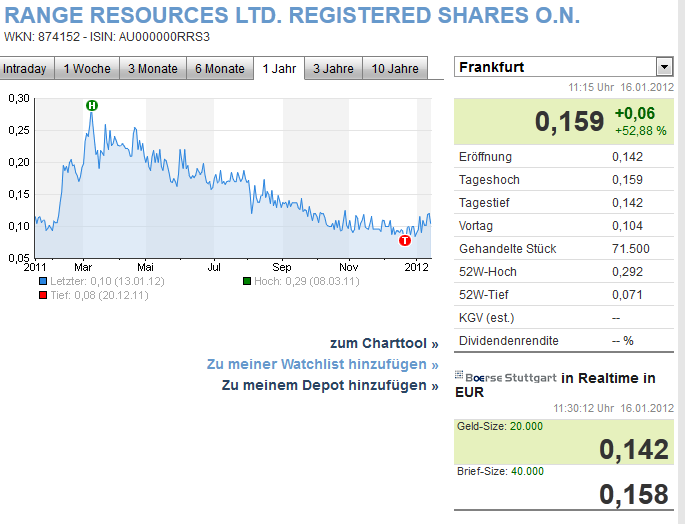685x524 pixels.
Task: Click the price chart plot area
Action: pos(233,178)
